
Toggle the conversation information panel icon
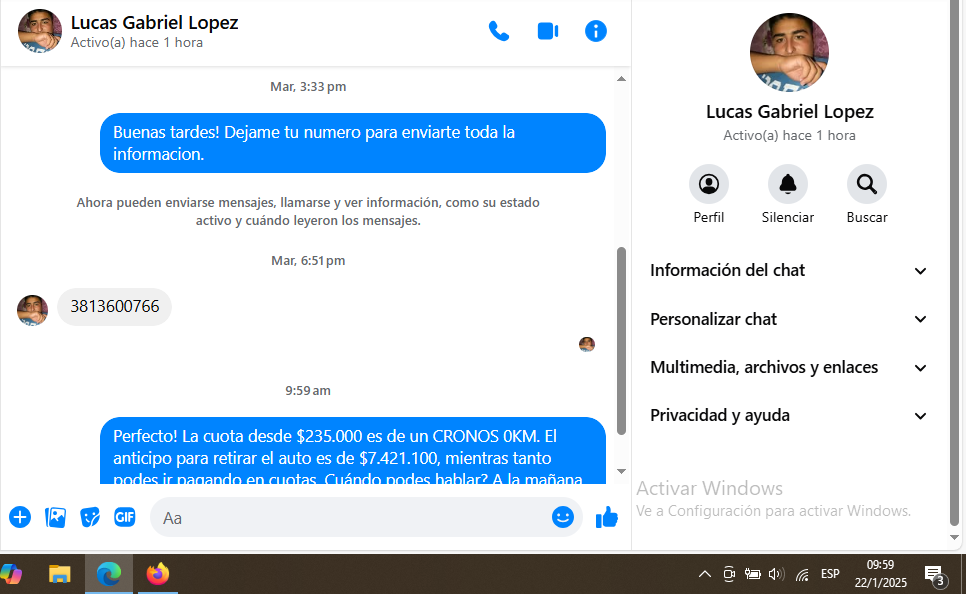pyautogui.click(x=596, y=31)
